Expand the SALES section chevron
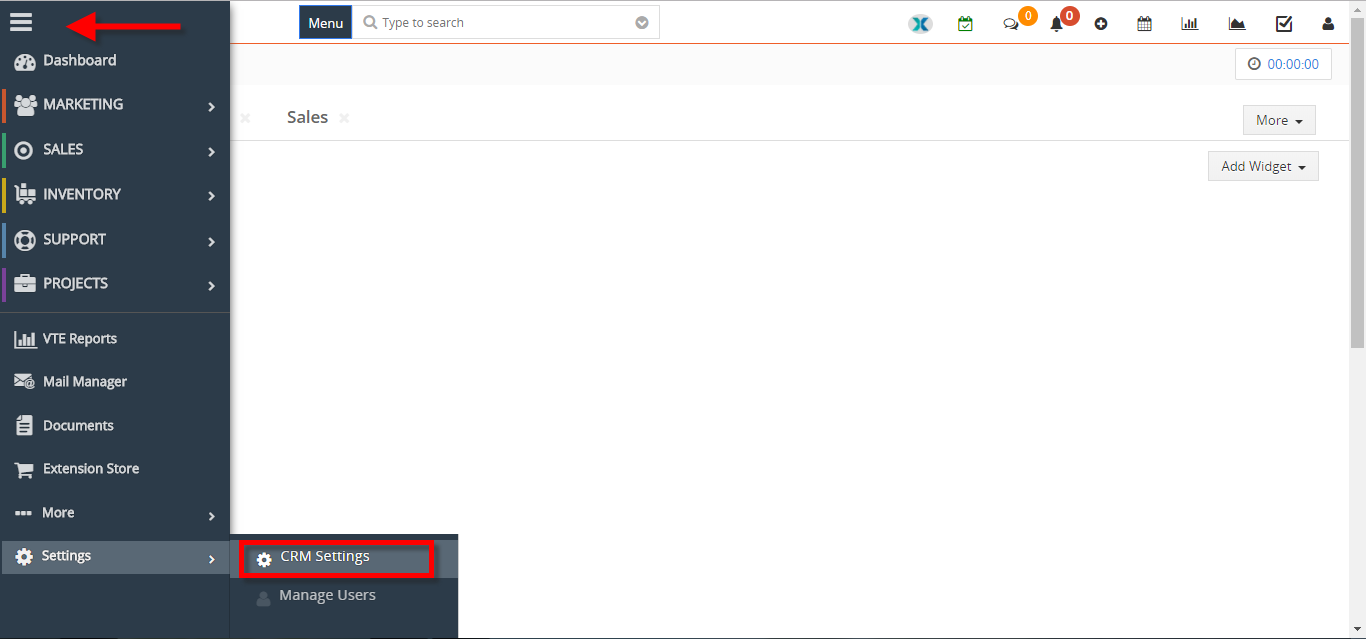Screen dimensions: 1366x639 point(211,150)
